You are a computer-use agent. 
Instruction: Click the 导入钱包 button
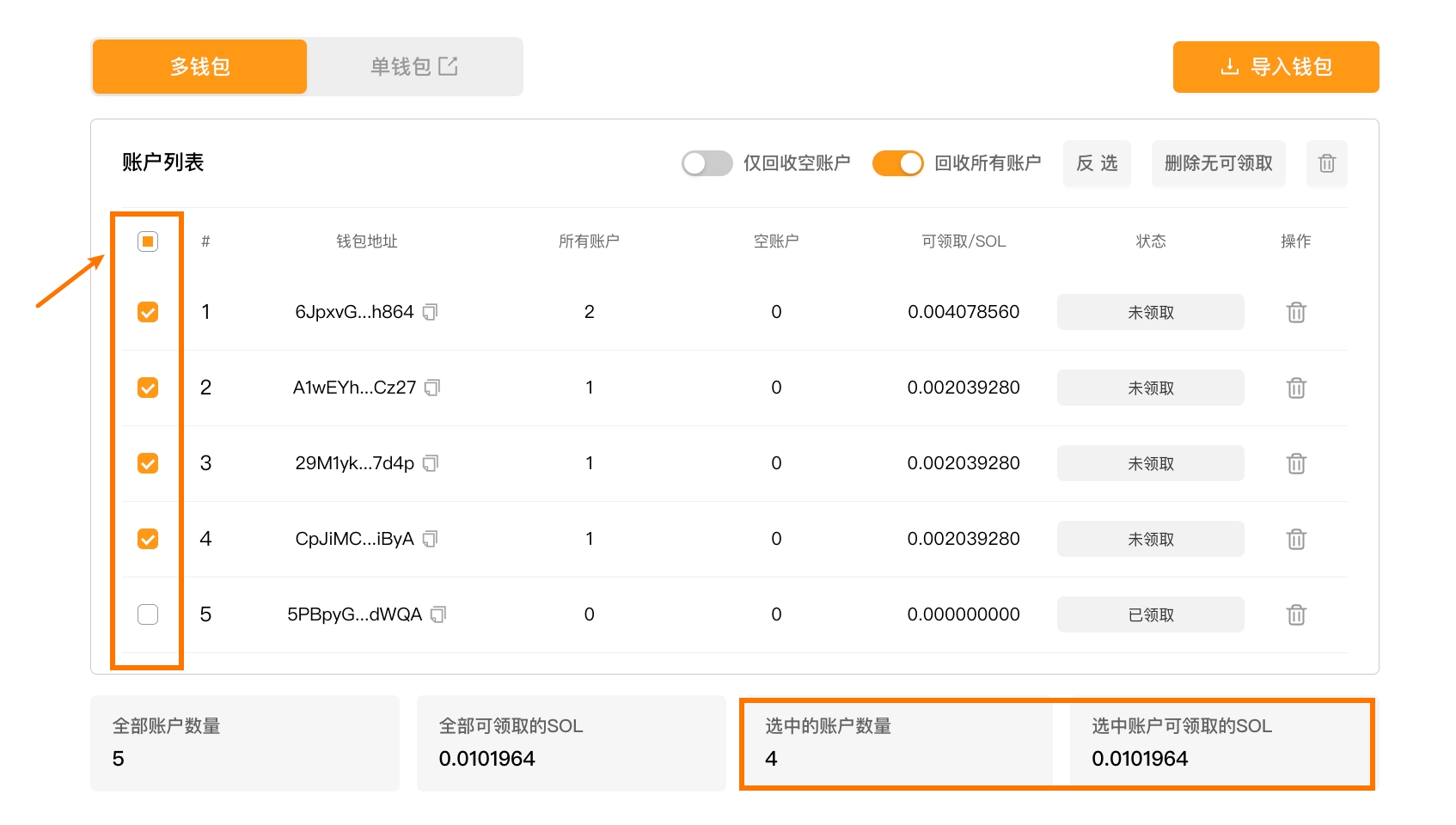(x=1276, y=66)
